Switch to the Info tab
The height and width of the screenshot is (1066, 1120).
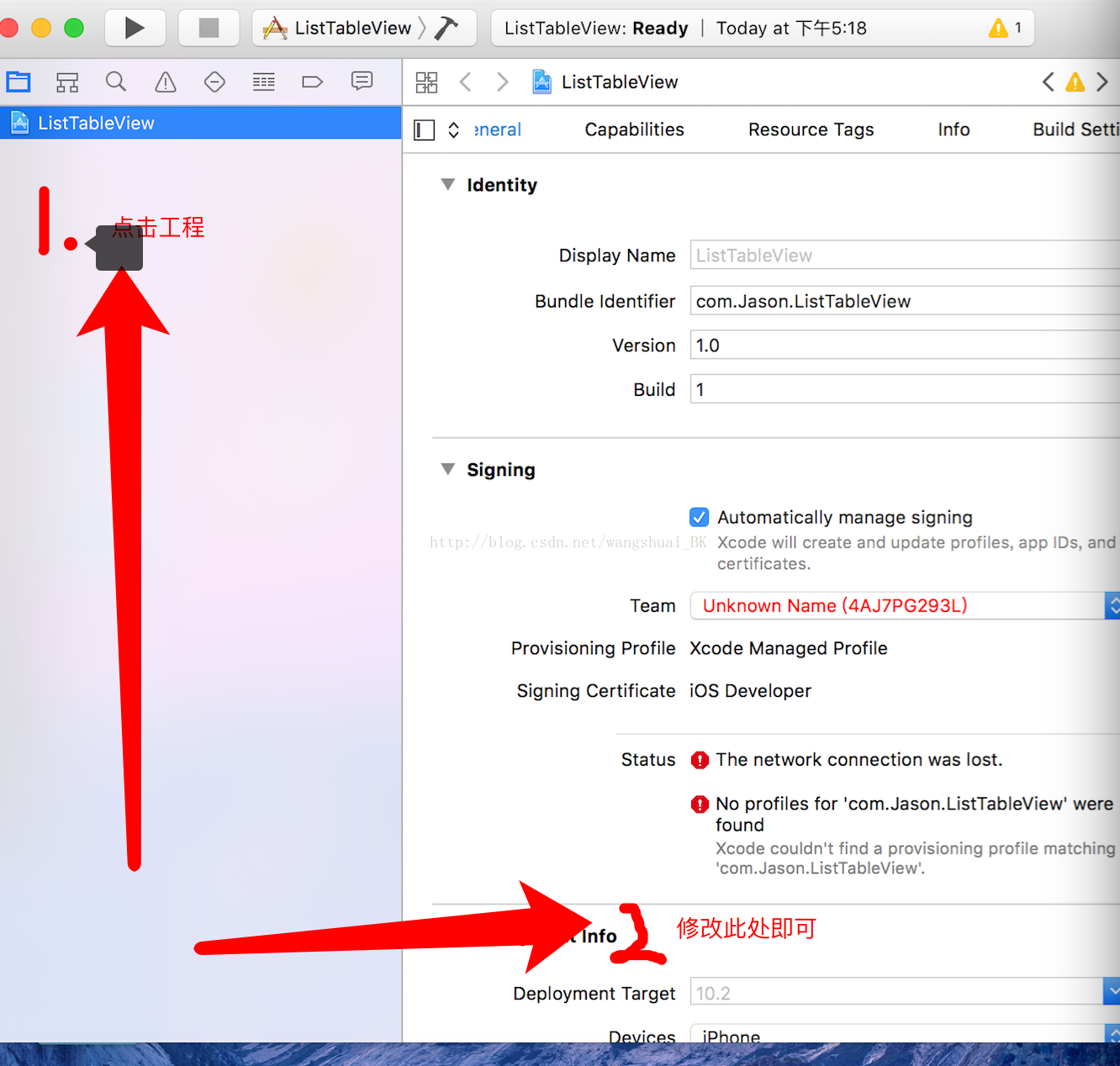click(x=954, y=129)
